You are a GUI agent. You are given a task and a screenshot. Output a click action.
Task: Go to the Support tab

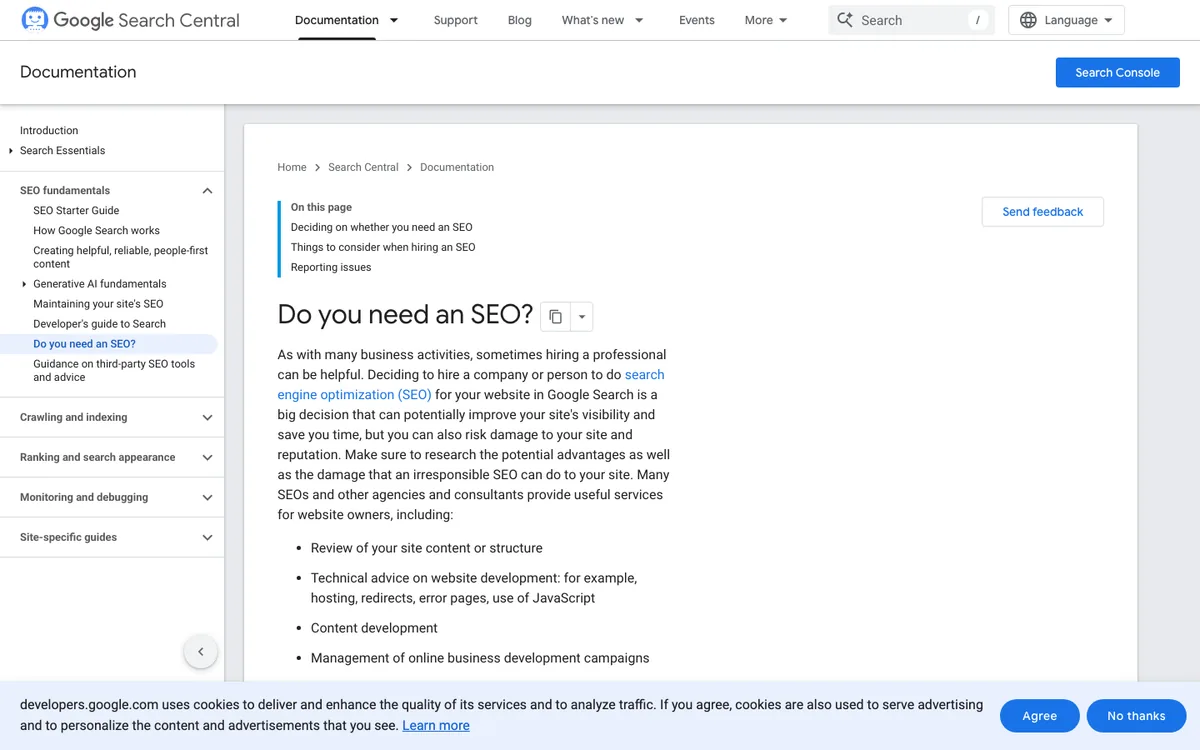(x=455, y=20)
